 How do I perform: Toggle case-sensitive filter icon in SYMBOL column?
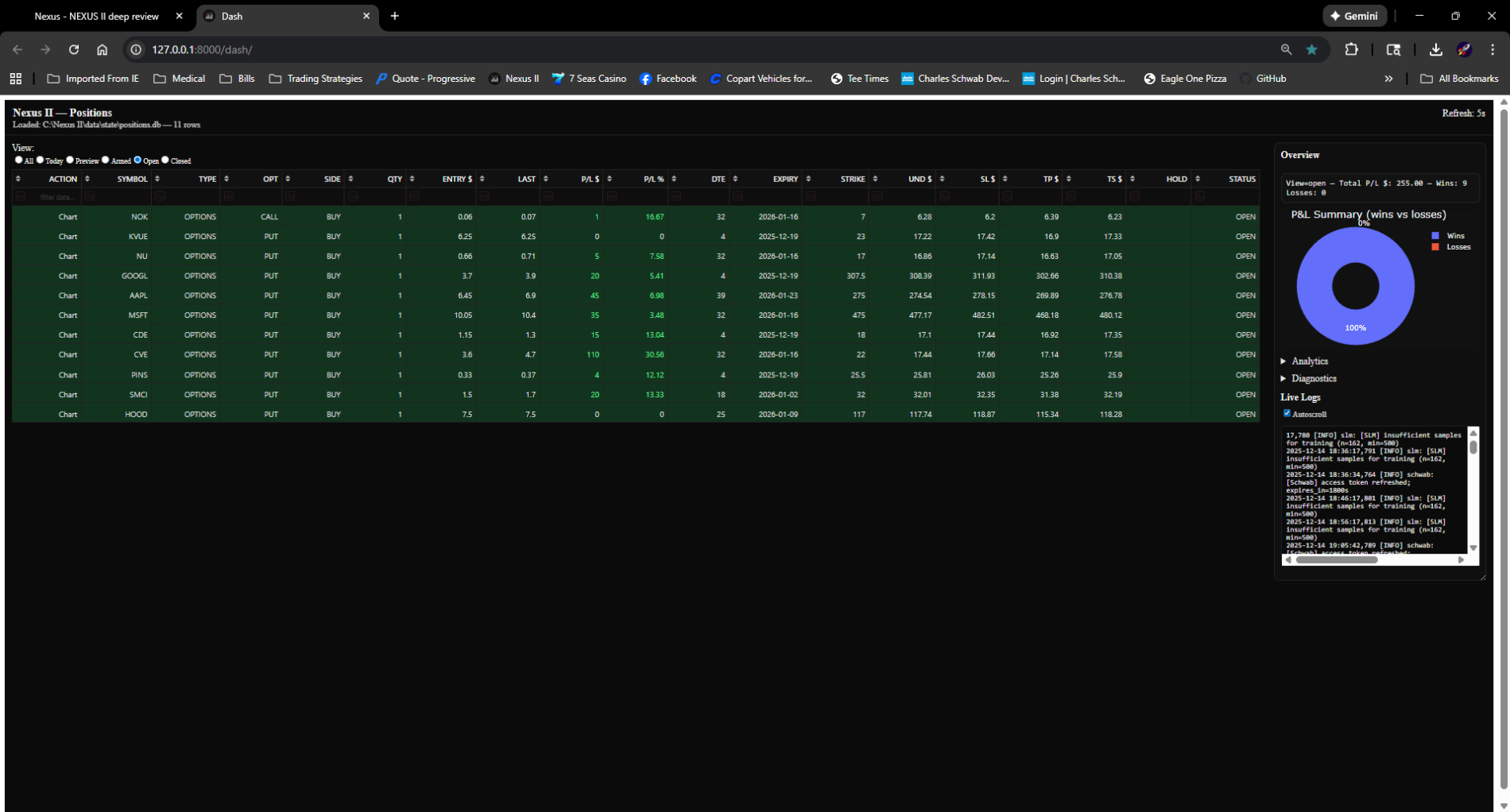[x=90, y=196]
